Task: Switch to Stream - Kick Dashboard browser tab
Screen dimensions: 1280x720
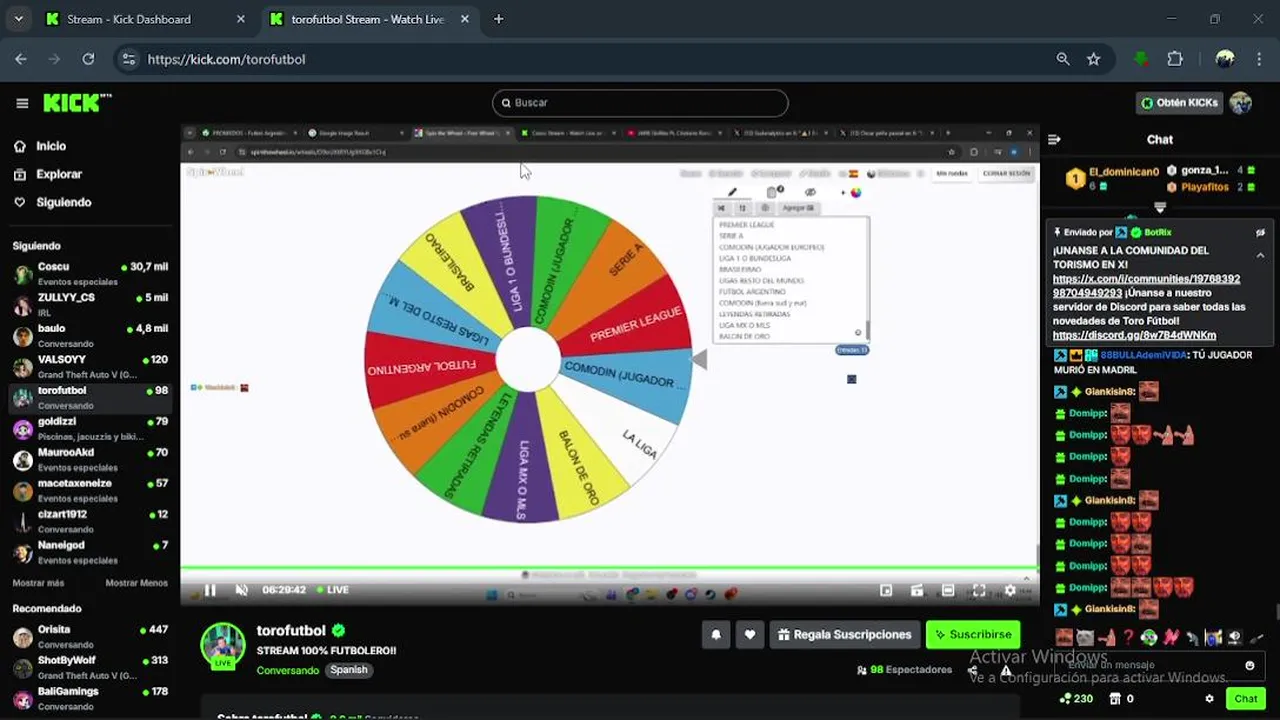Action: coord(145,19)
